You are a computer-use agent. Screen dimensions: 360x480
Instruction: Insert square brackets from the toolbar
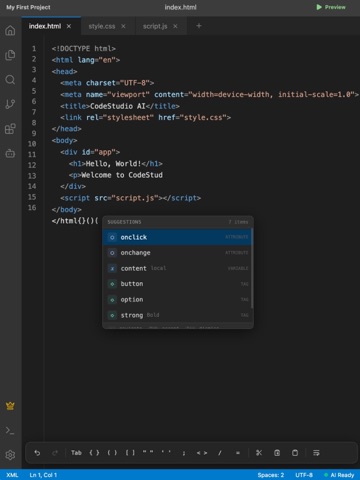130,453
